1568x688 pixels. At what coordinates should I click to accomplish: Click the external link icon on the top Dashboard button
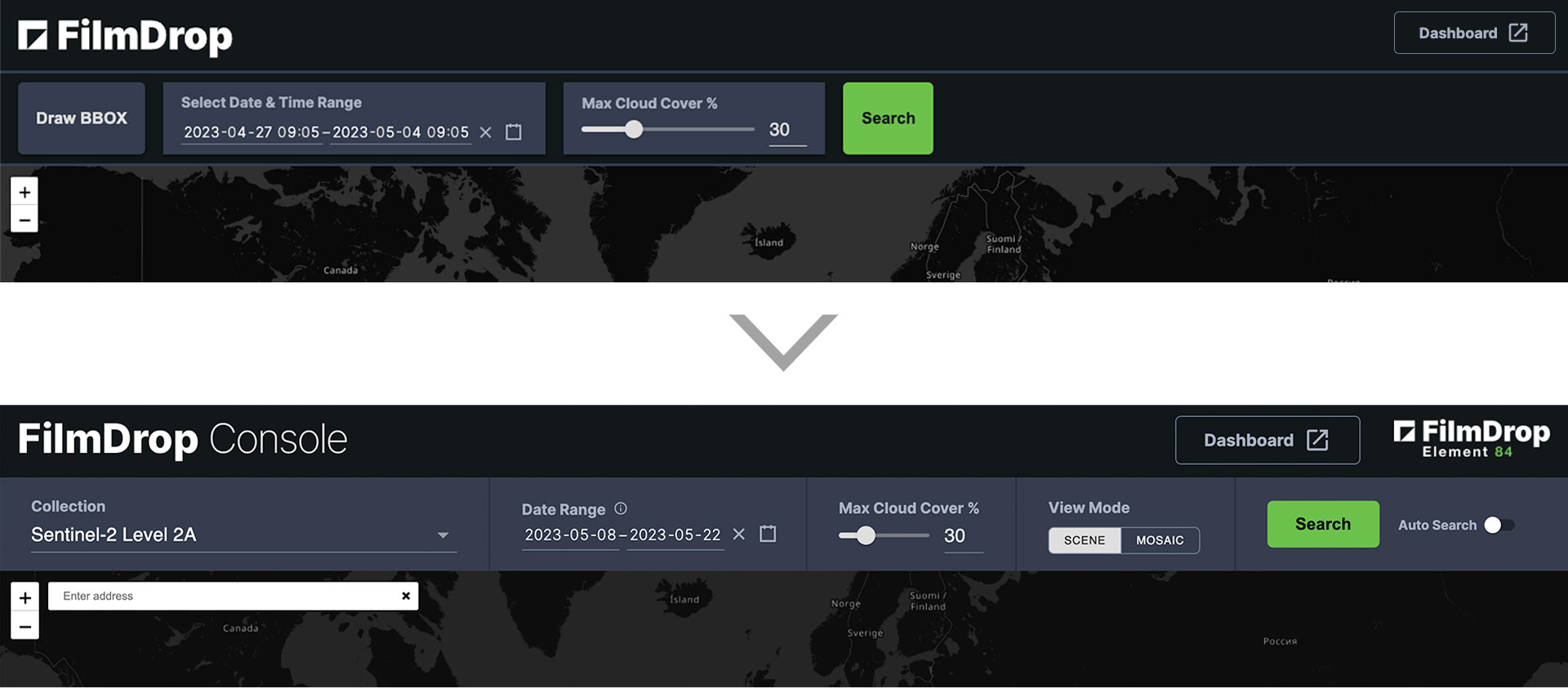point(1518,33)
